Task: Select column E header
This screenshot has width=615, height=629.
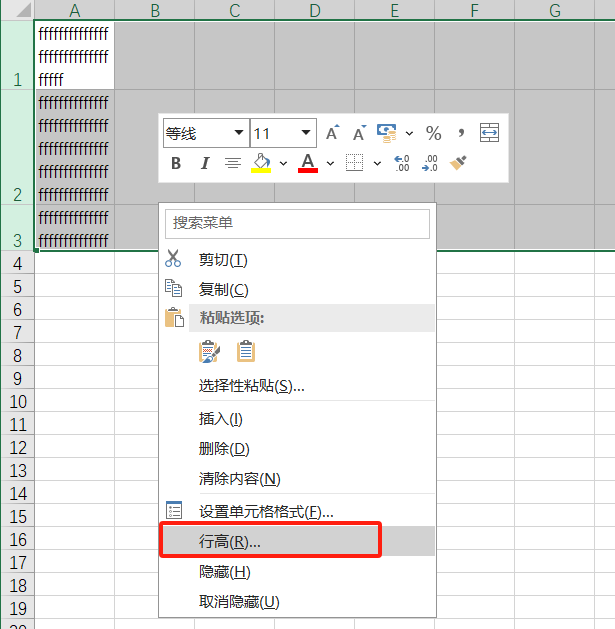Action: [x=395, y=10]
